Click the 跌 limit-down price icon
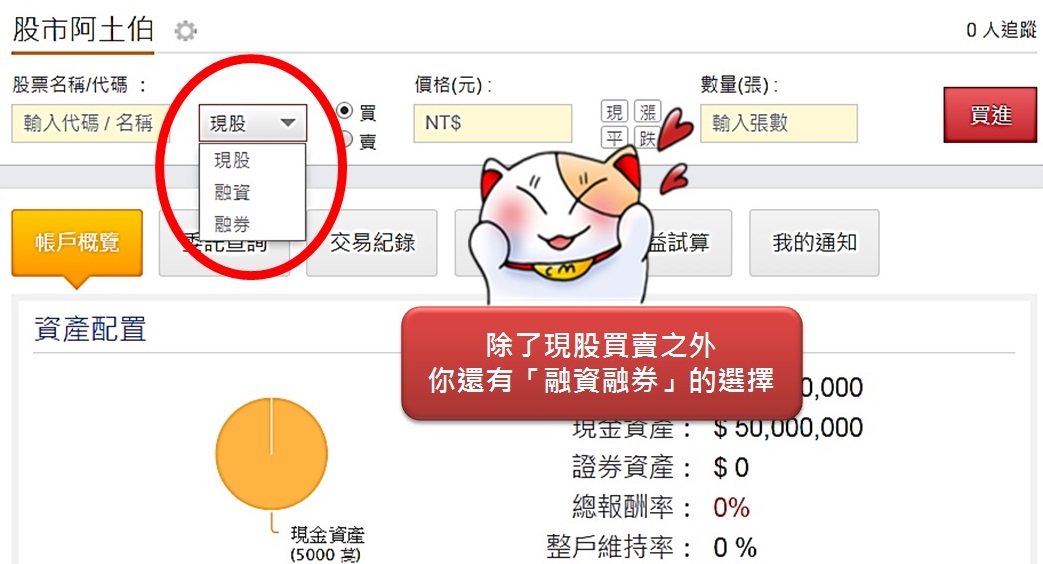The image size is (1043, 564). pyautogui.click(x=647, y=138)
